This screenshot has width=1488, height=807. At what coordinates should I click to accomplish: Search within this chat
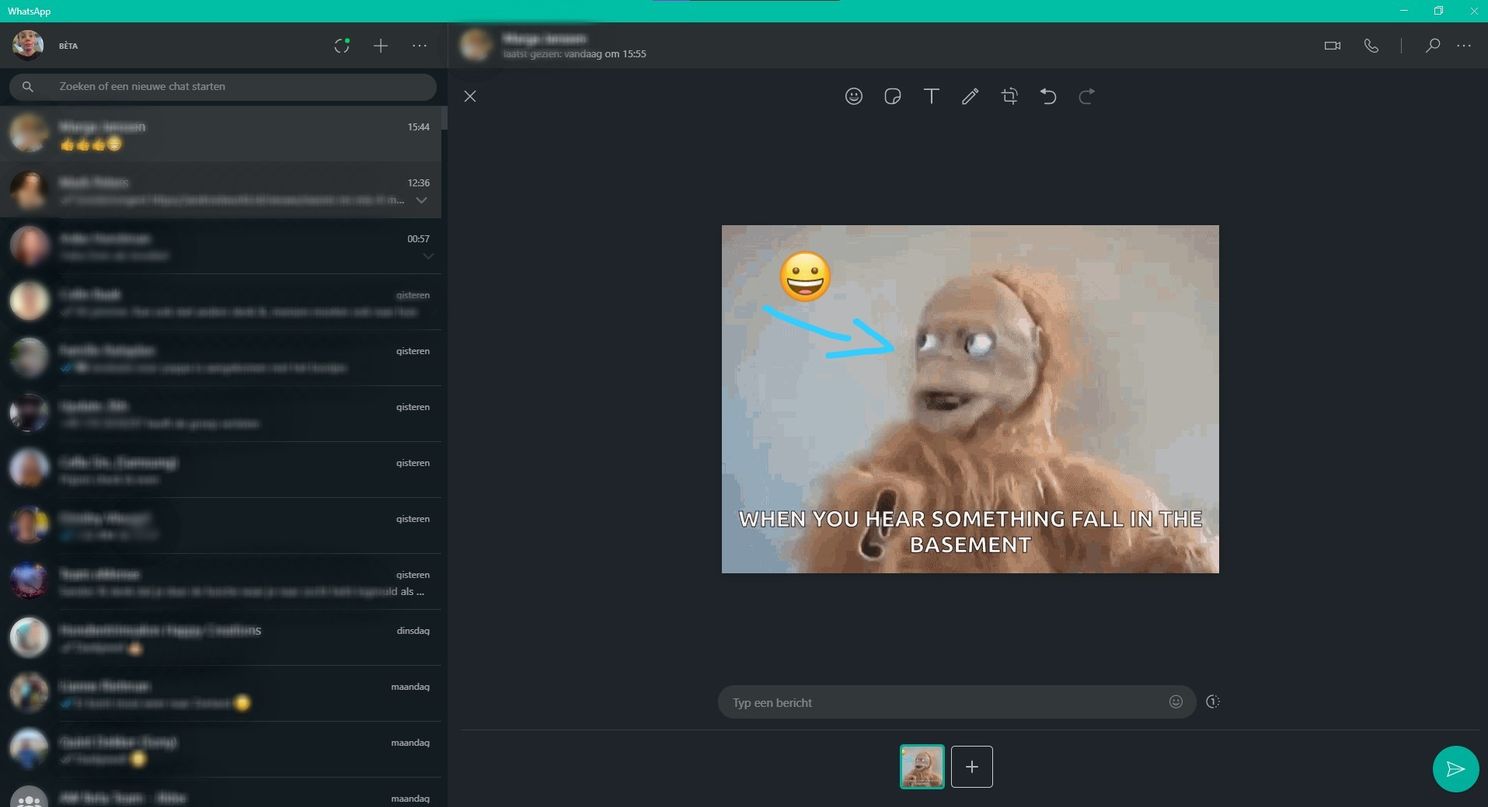(x=1432, y=45)
